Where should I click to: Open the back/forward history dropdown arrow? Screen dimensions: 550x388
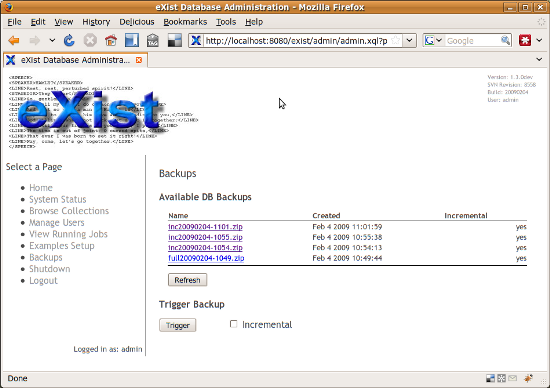click(52, 41)
